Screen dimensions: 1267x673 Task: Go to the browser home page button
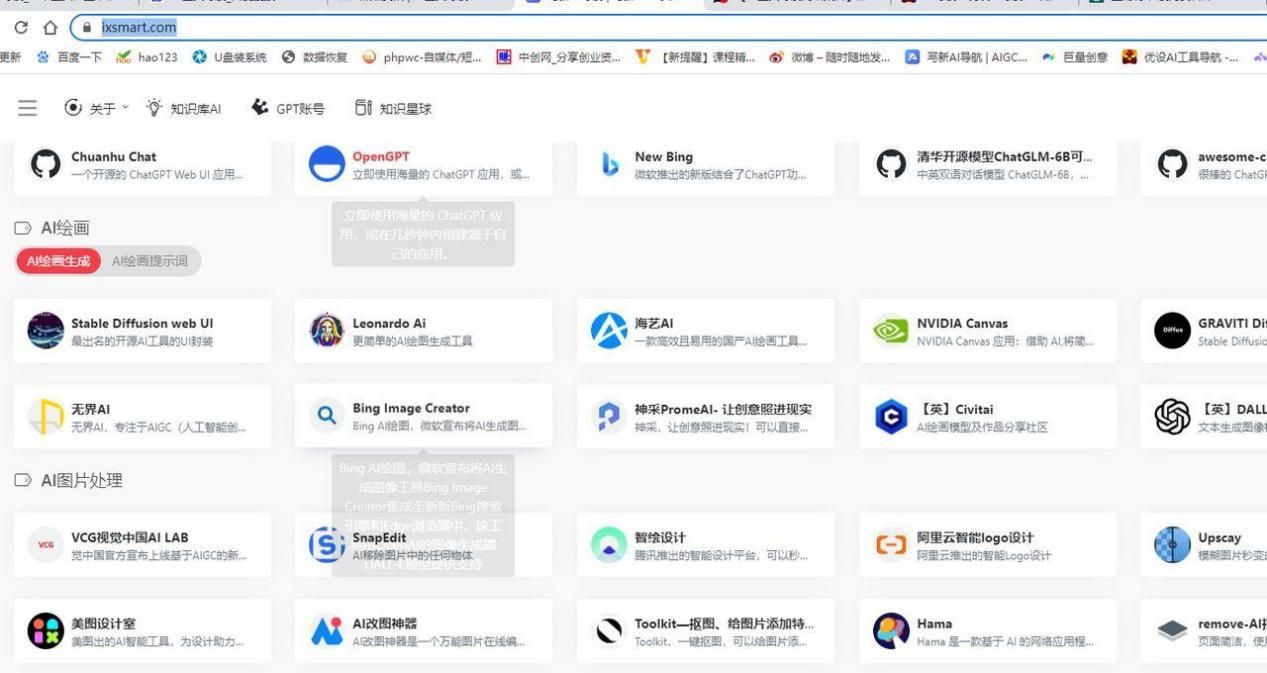coord(51,28)
